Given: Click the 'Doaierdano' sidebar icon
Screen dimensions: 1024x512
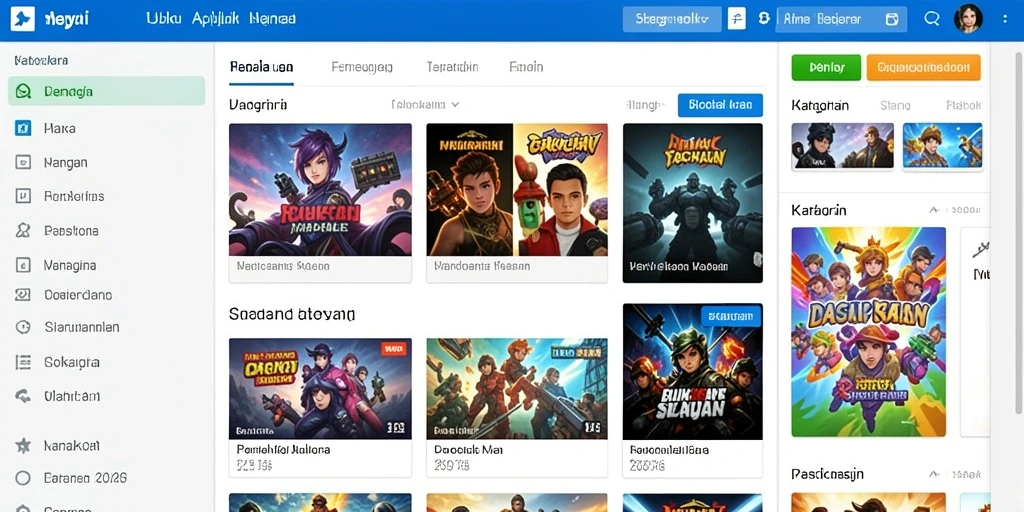Looking at the screenshot, I should pyautogui.click(x=23, y=295).
